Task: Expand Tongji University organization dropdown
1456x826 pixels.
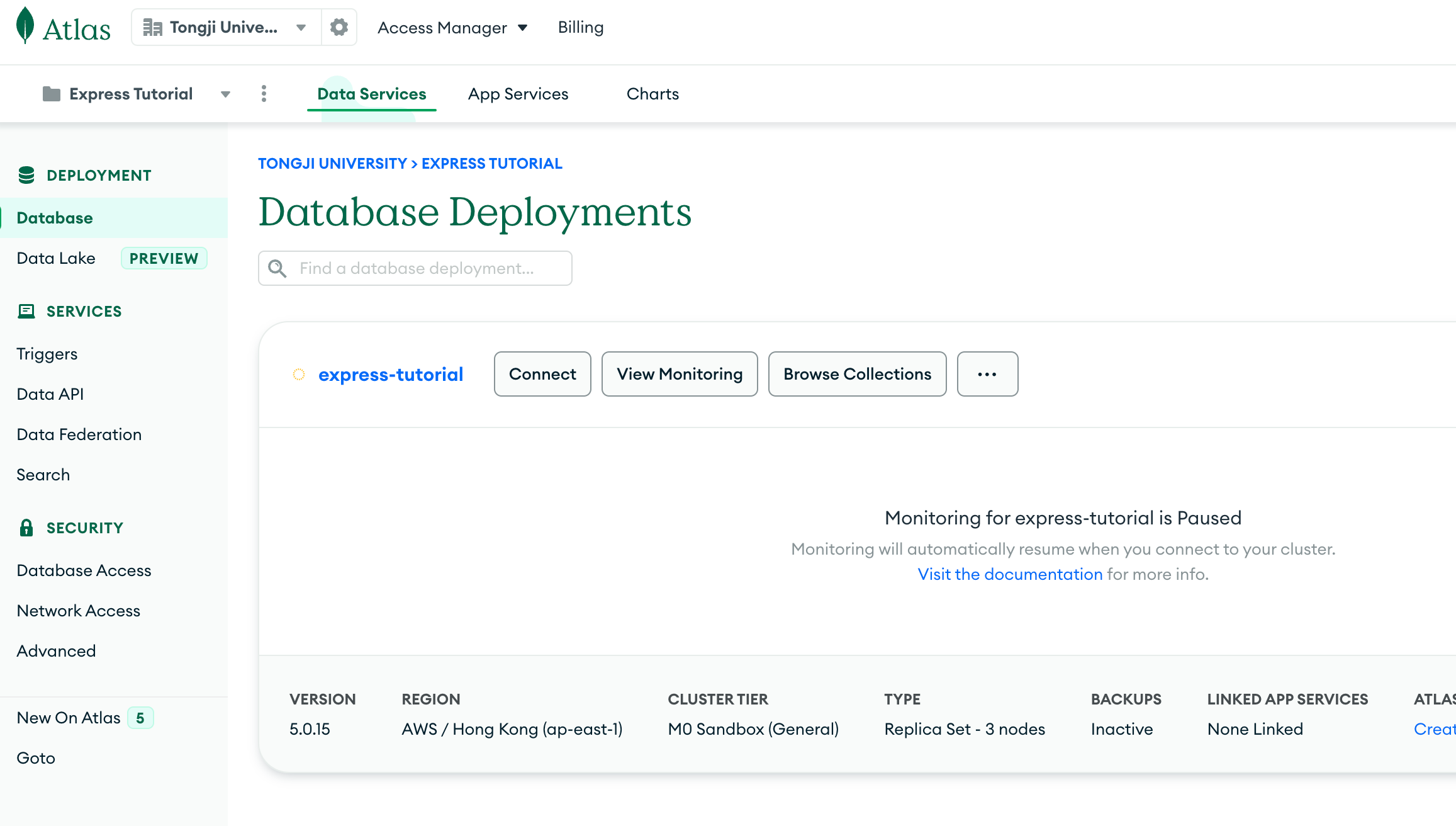Action: pos(301,27)
